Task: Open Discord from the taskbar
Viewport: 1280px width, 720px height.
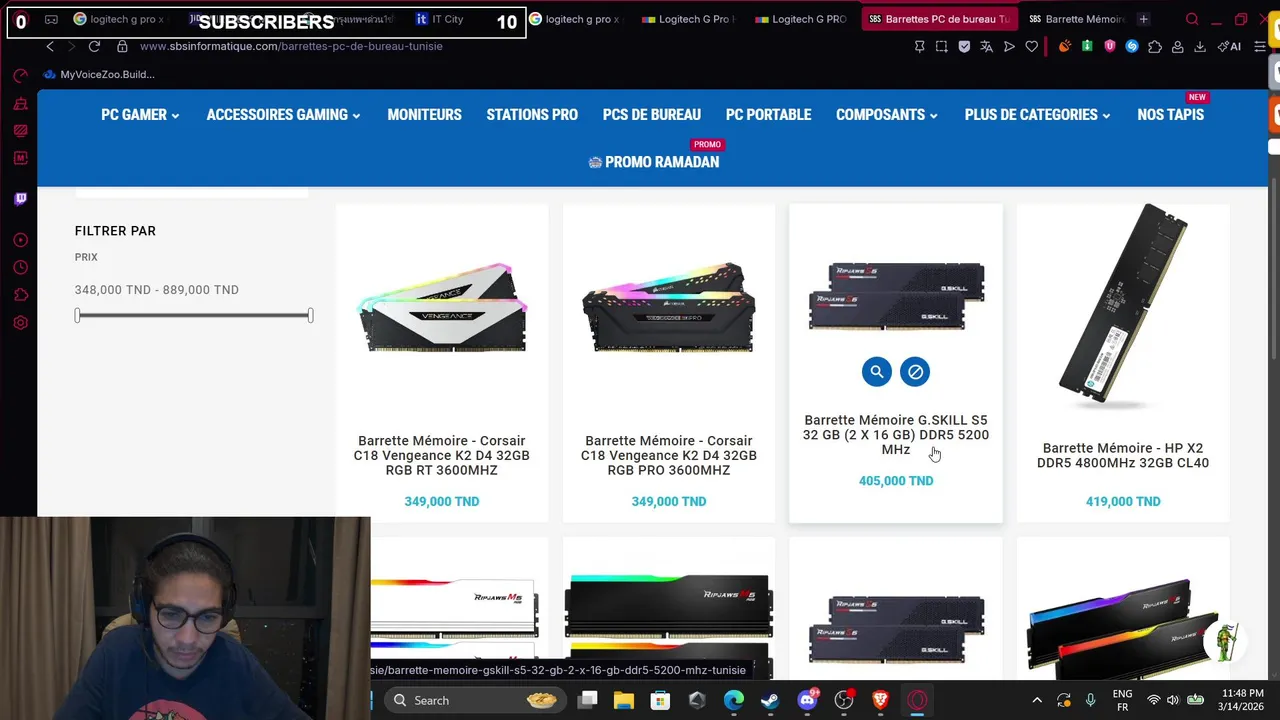Action: coord(807,700)
